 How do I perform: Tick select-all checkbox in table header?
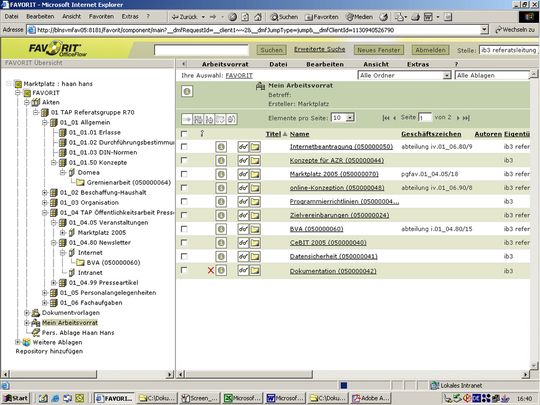click(x=184, y=134)
